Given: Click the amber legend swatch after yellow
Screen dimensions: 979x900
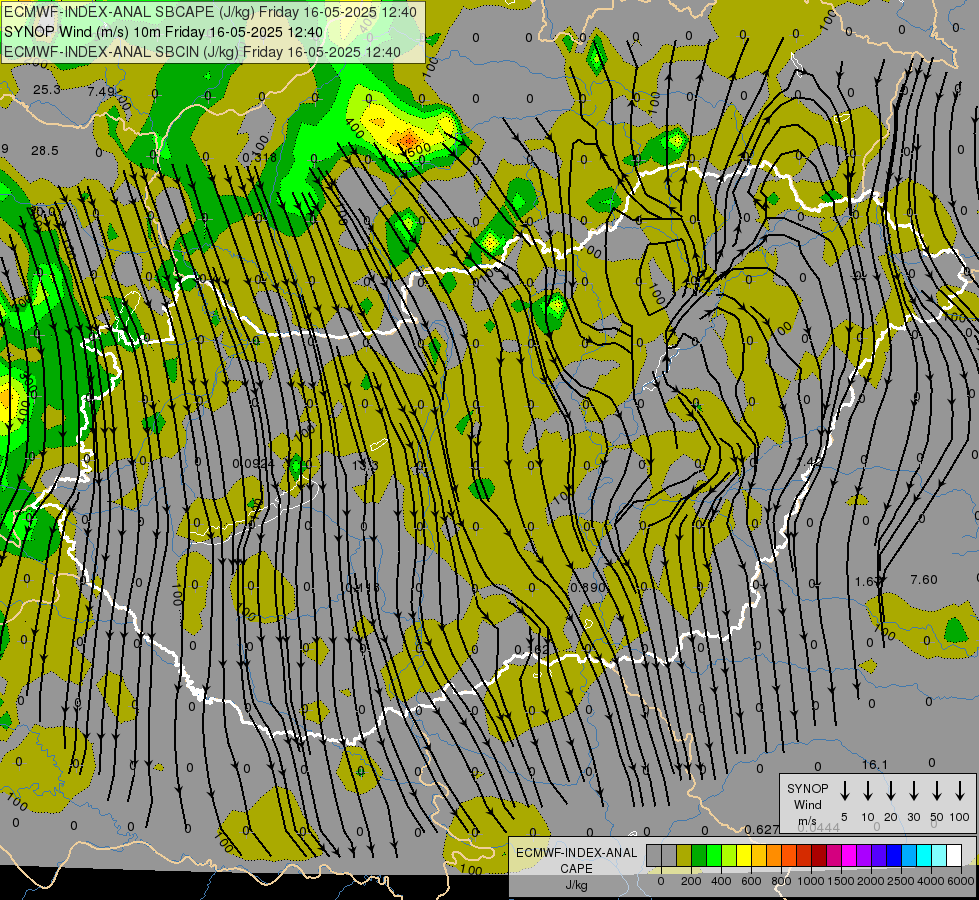Looking at the screenshot, I should click(759, 855).
